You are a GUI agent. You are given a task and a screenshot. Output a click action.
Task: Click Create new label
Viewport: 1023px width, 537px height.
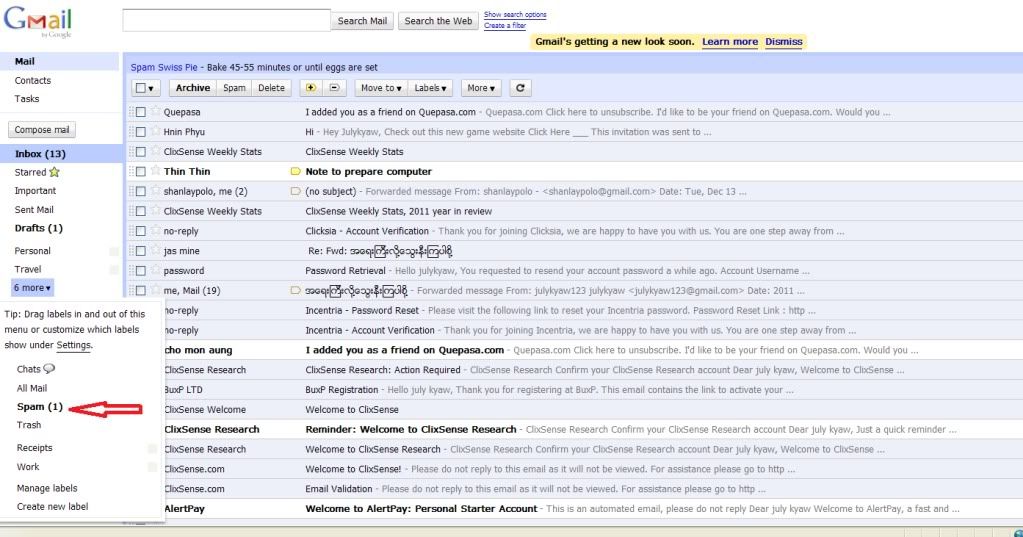click(52, 506)
